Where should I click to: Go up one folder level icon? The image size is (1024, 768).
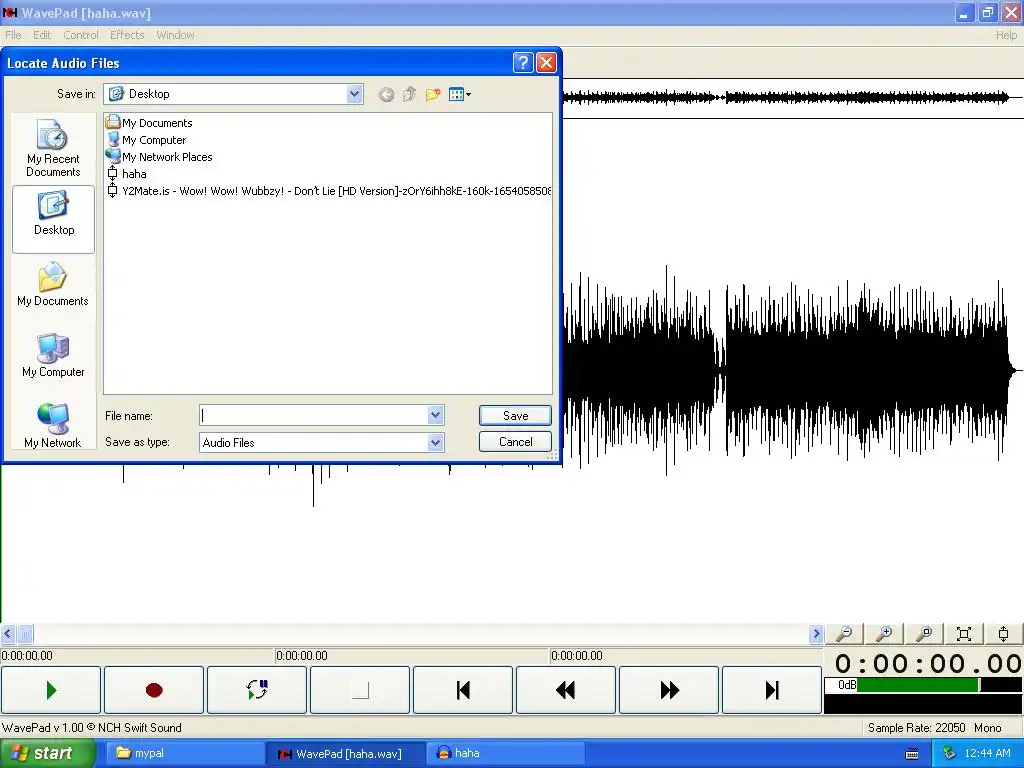click(x=409, y=95)
